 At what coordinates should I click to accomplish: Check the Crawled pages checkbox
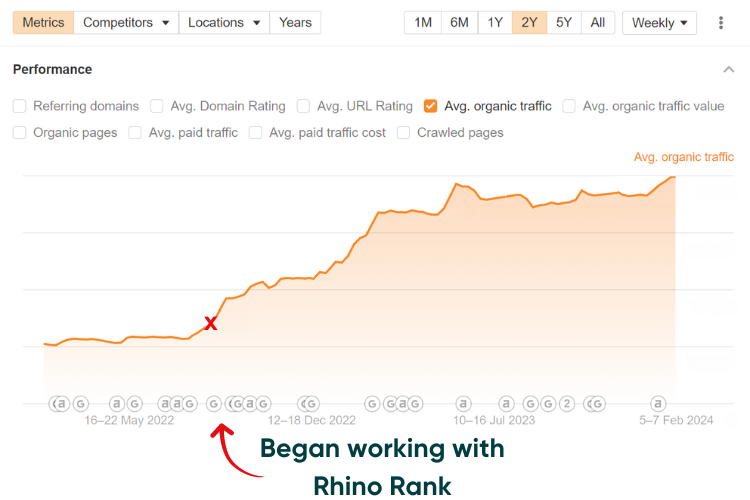pos(404,133)
